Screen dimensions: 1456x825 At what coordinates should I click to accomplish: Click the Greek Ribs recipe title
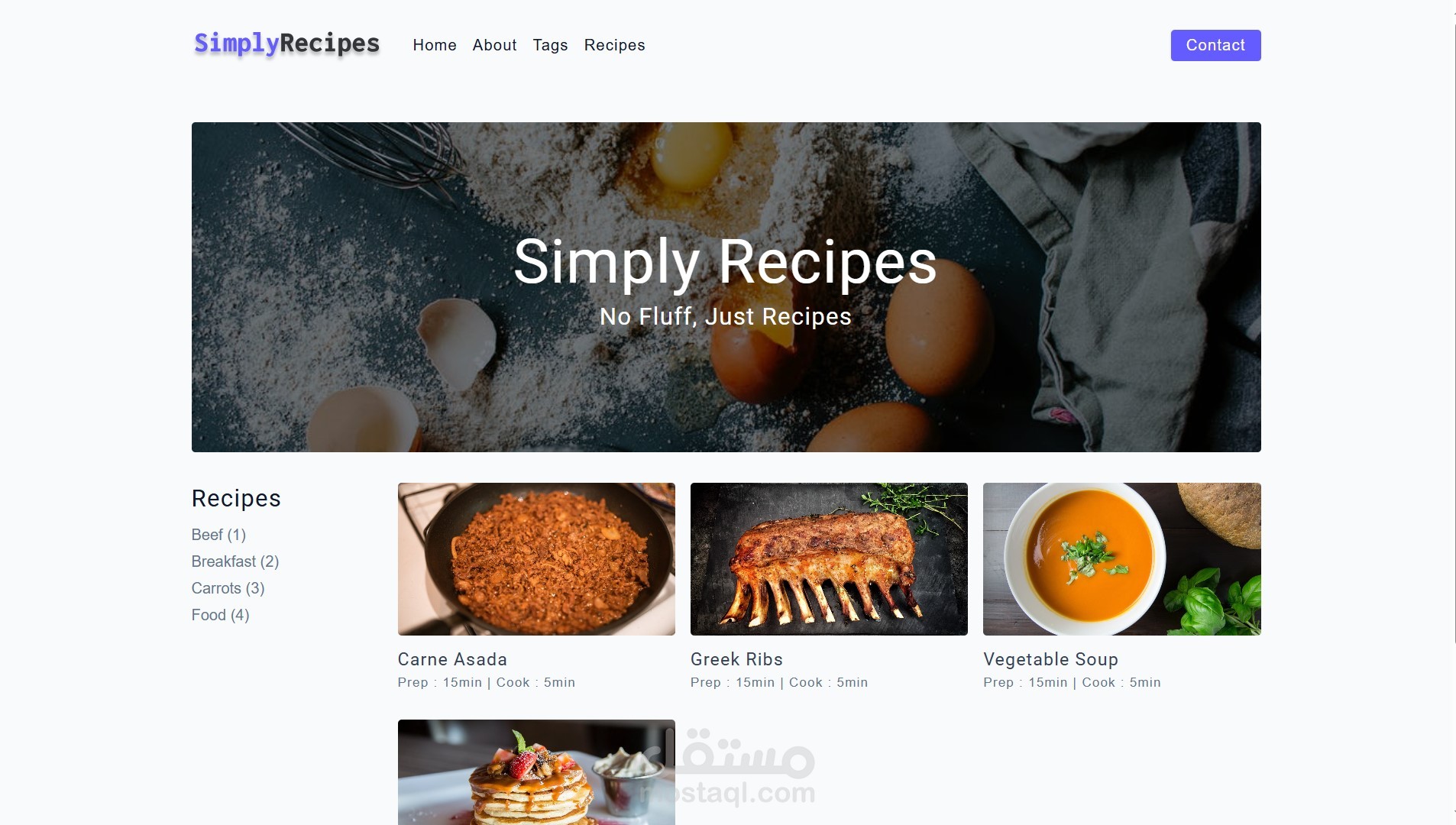tap(736, 659)
